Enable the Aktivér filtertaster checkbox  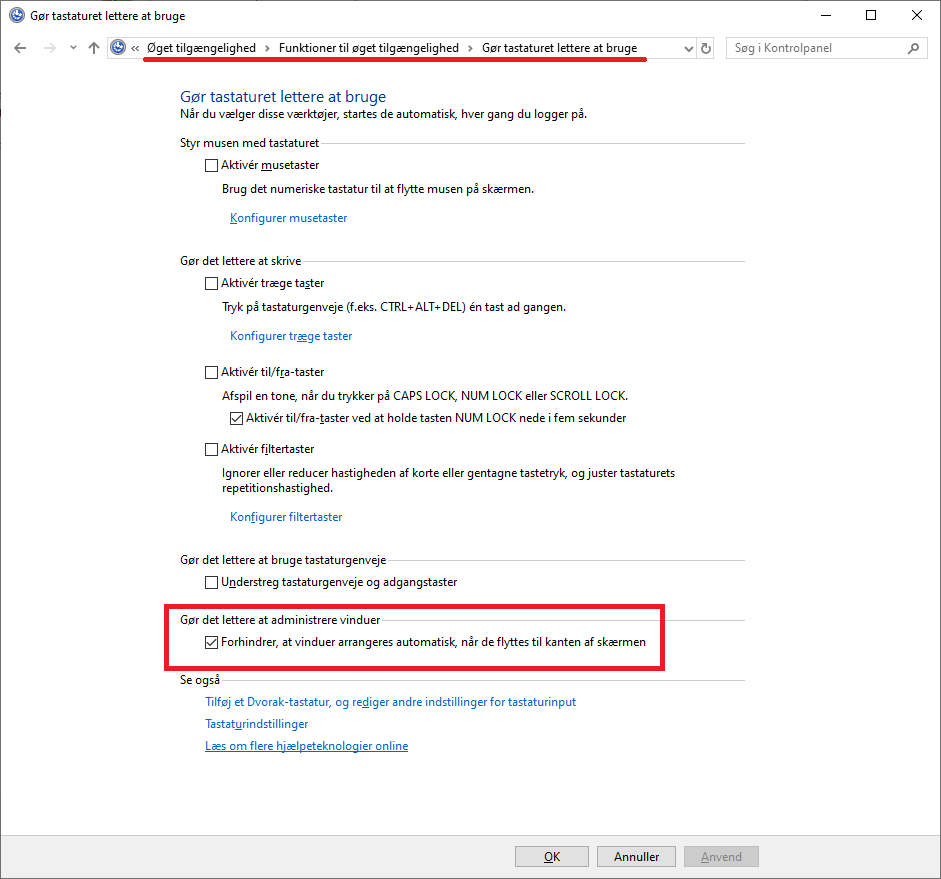point(211,449)
